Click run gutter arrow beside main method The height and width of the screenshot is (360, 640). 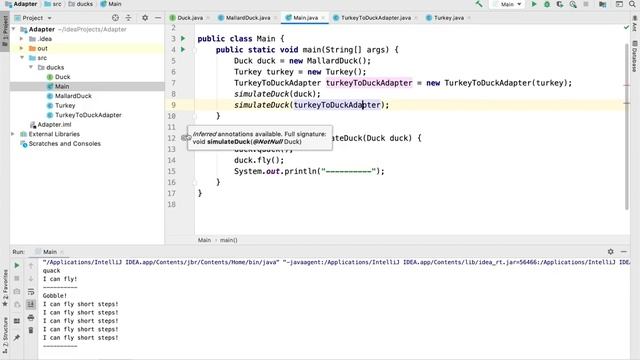[183, 49]
